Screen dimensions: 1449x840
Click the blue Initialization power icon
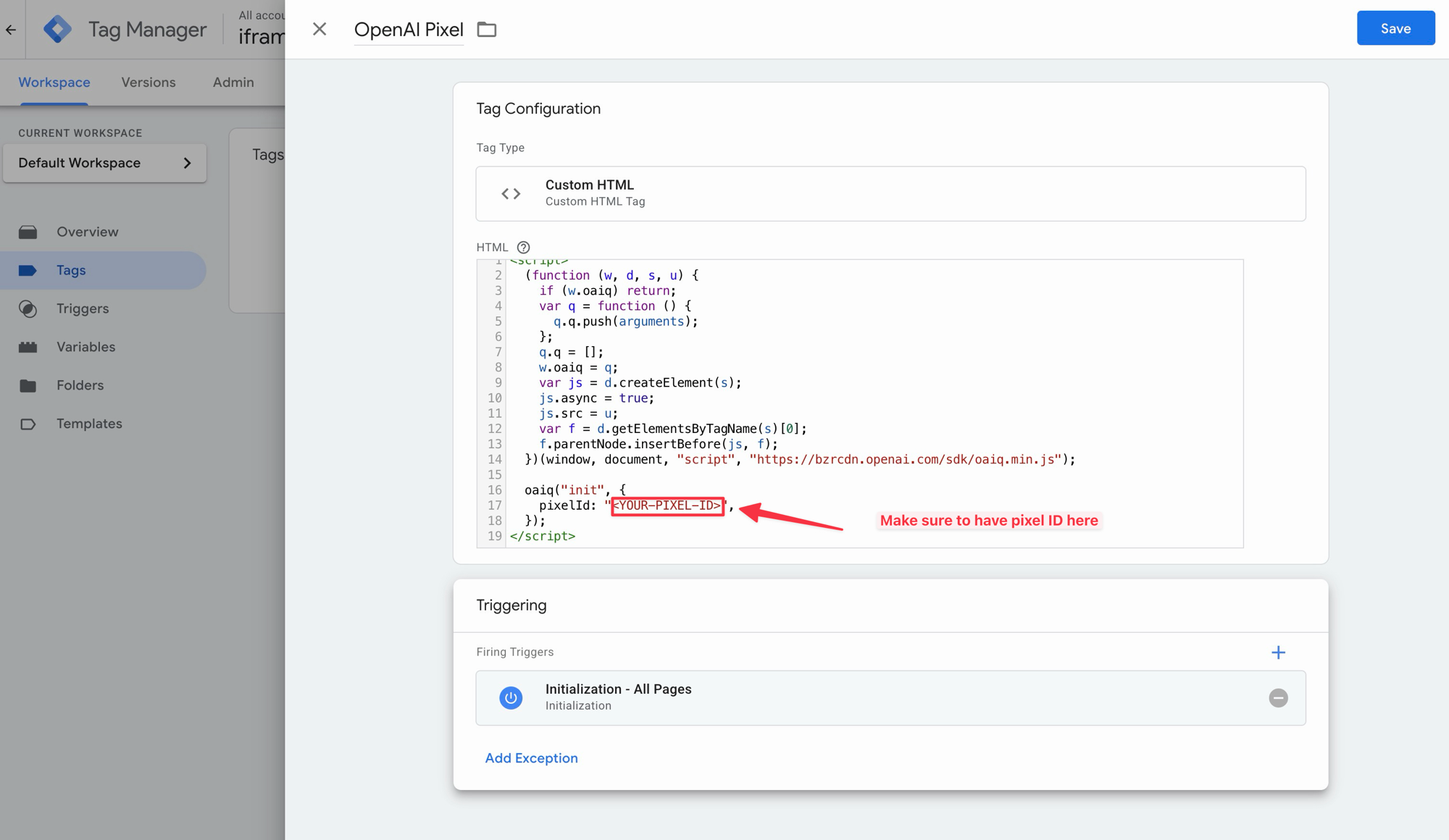(511, 697)
